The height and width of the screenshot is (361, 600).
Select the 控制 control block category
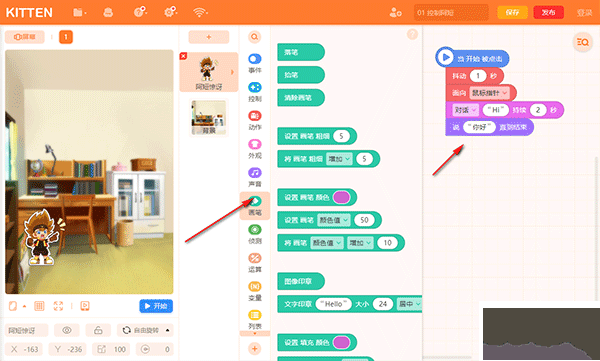(x=255, y=92)
